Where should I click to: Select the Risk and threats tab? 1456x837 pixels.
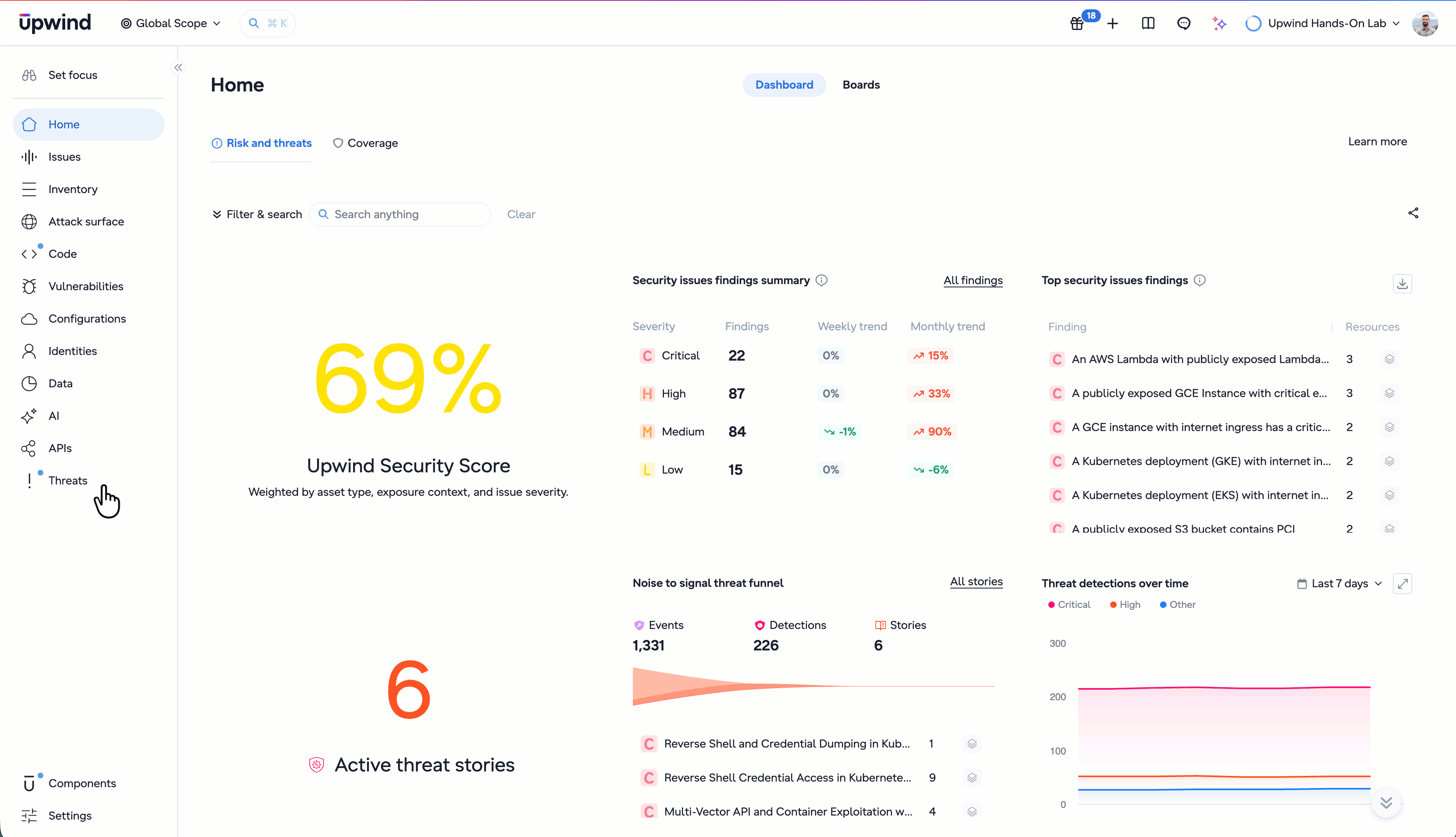(262, 144)
